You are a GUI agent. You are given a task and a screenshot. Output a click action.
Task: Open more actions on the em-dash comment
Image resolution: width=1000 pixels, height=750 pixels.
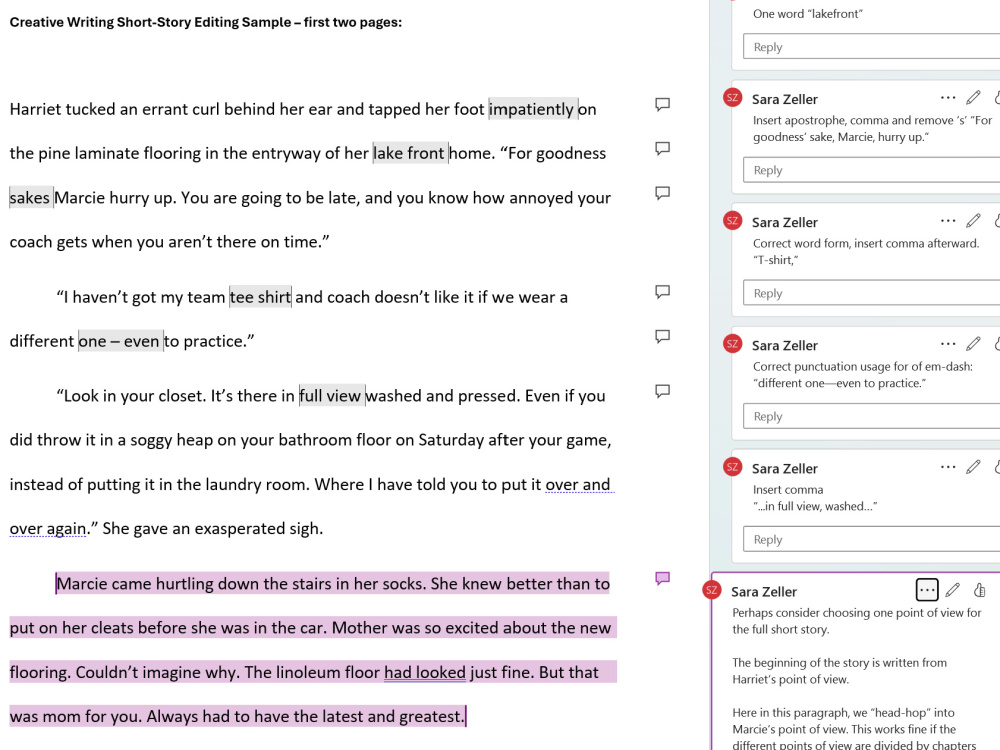pyautogui.click(x=947, y=344)
